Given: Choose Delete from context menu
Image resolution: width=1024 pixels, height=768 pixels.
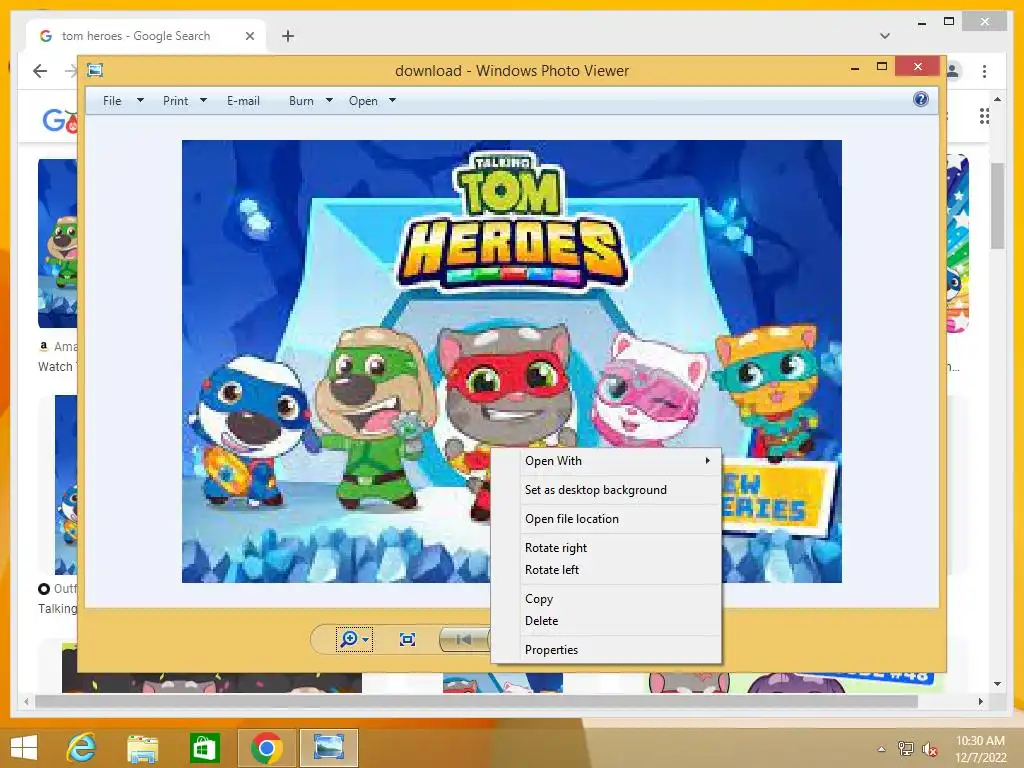Looking at the screenshot, I should (x=606, y=620).
